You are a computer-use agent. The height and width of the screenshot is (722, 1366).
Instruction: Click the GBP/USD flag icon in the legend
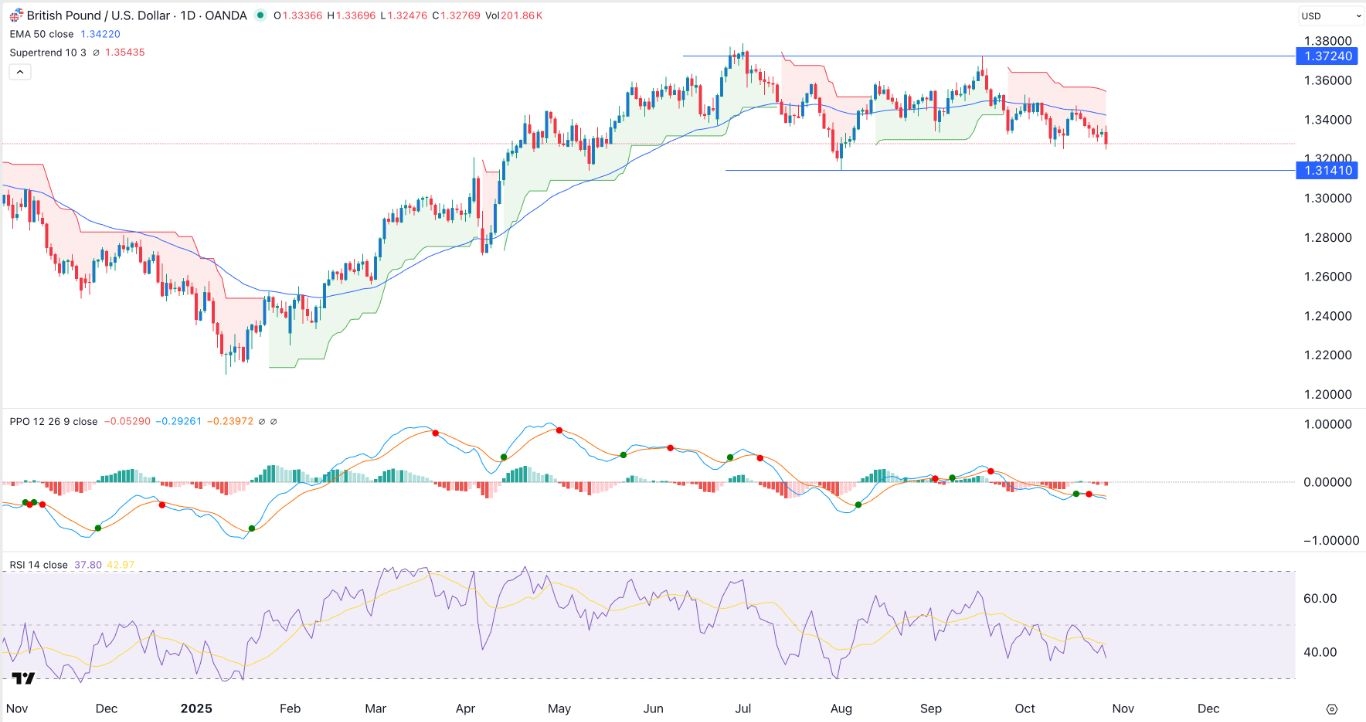point(15,15)
